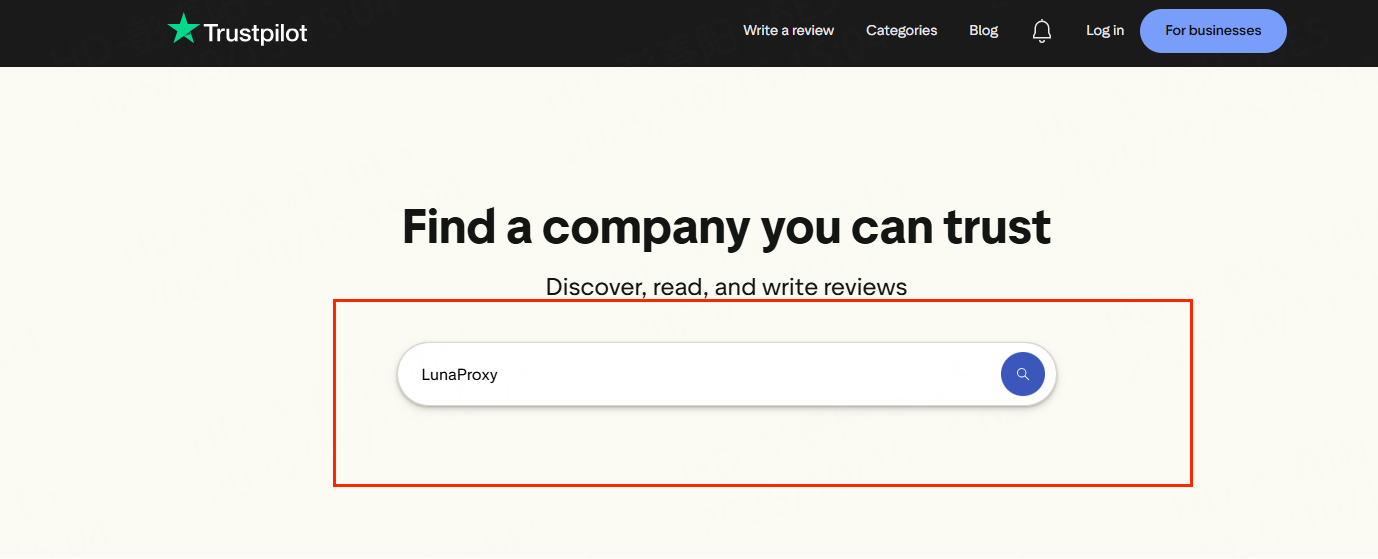Go to Categories in the header

[901, 30]
